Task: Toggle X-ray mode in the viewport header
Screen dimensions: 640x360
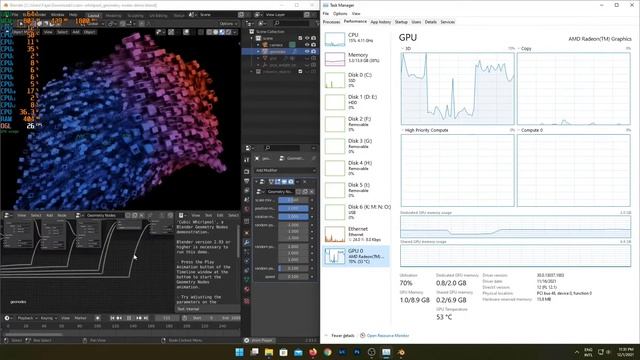Action: tap(200, 32)
